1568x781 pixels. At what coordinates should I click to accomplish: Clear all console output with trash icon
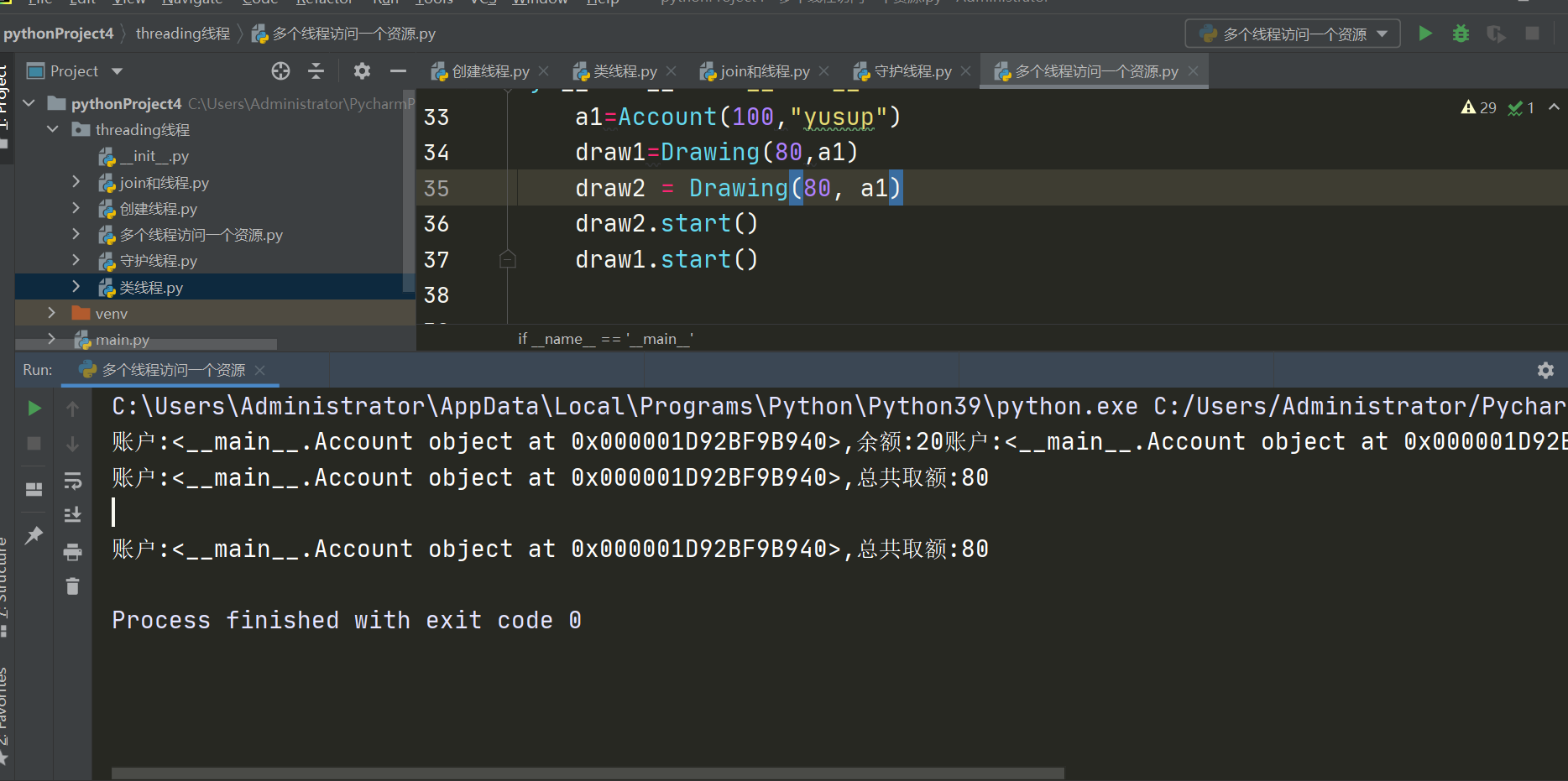[x=73, y=586]
